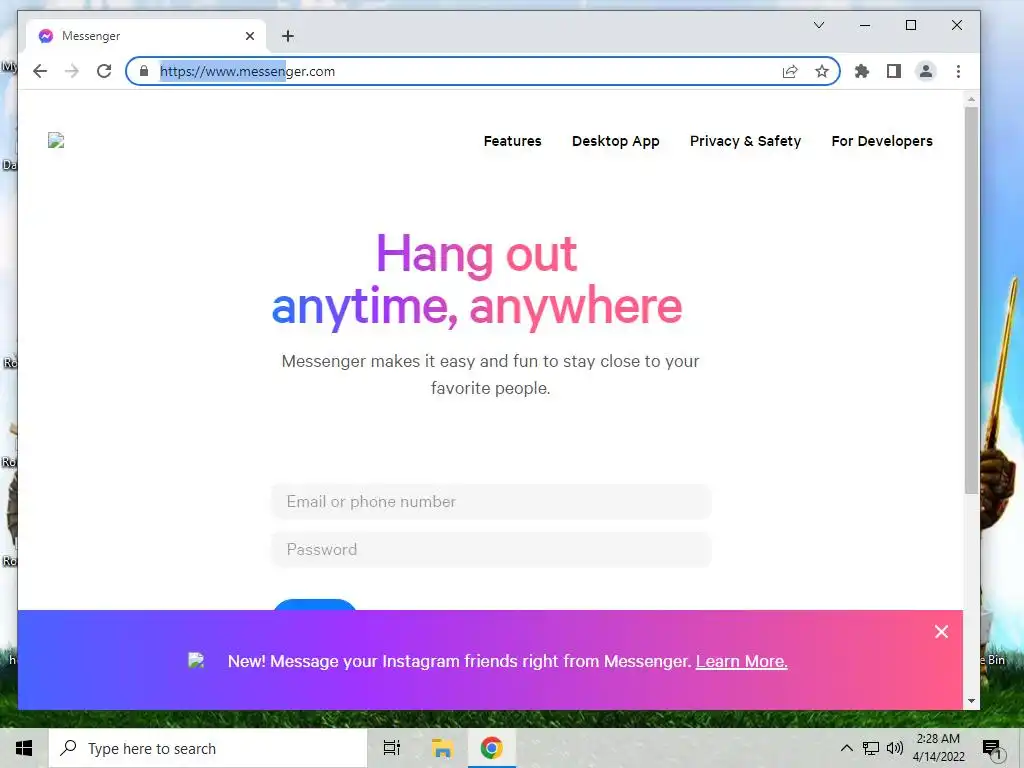Focus the Password field
Viewport: 1024px width, 768px height.
point(491,549)
